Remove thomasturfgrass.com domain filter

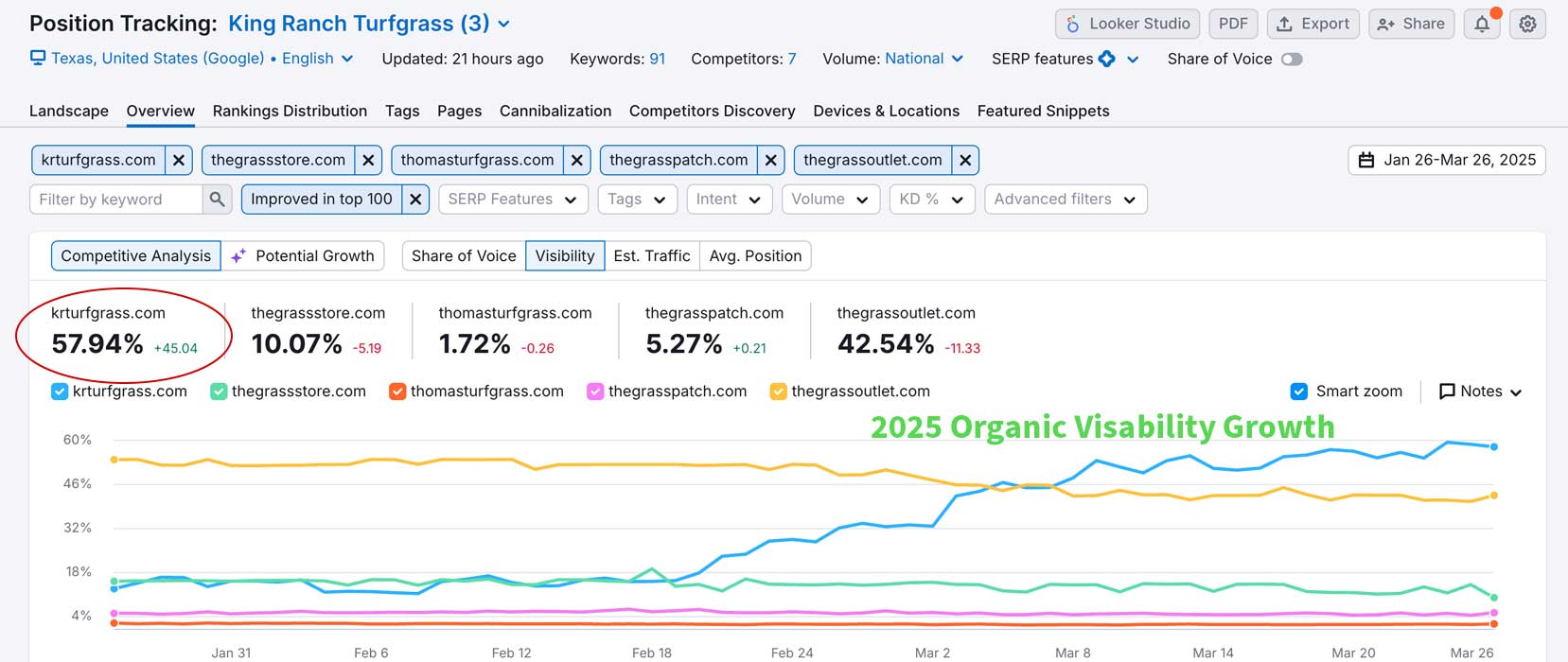(x=577, y=160)
